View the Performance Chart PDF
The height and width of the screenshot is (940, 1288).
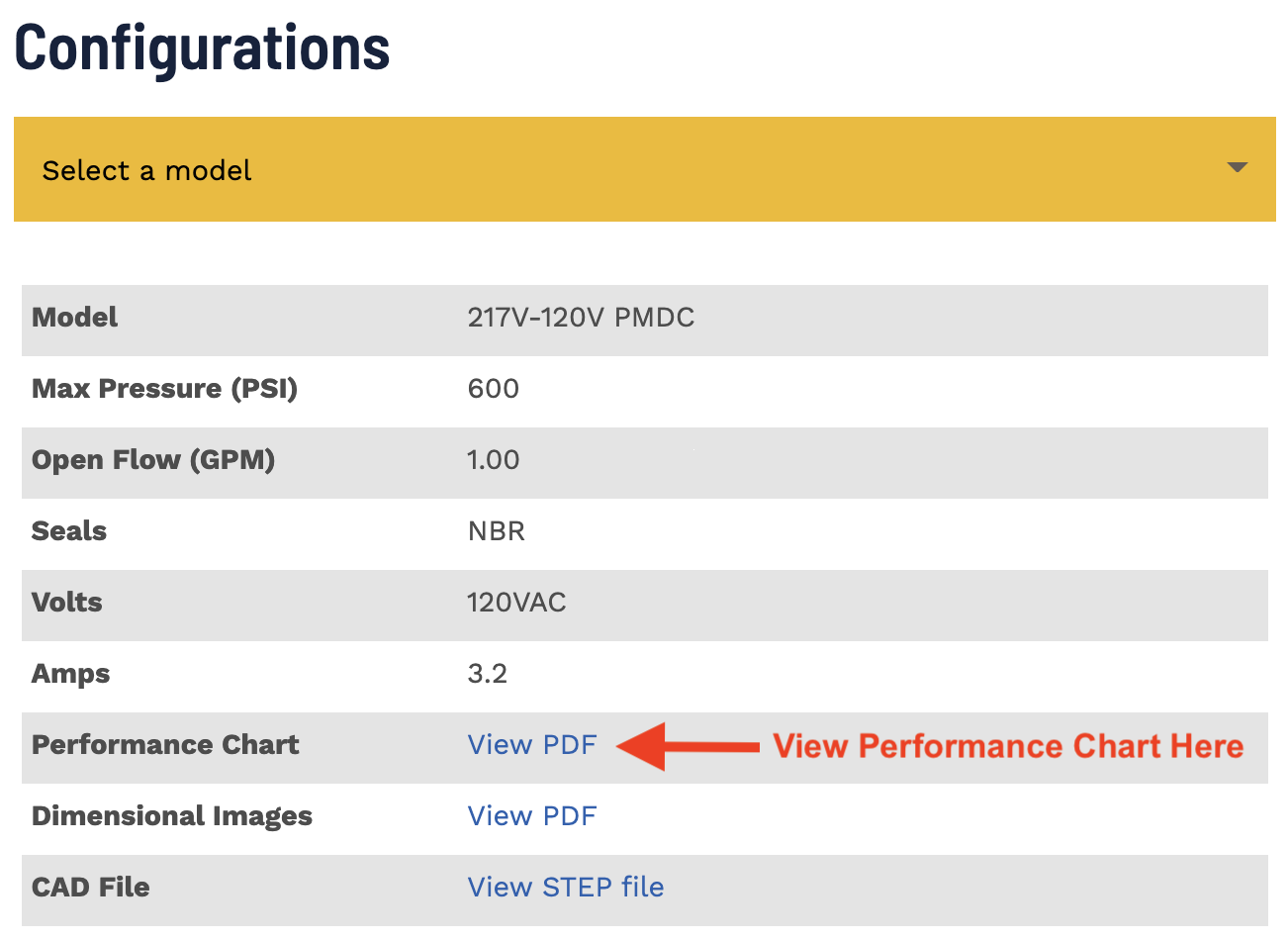[532, 744]
